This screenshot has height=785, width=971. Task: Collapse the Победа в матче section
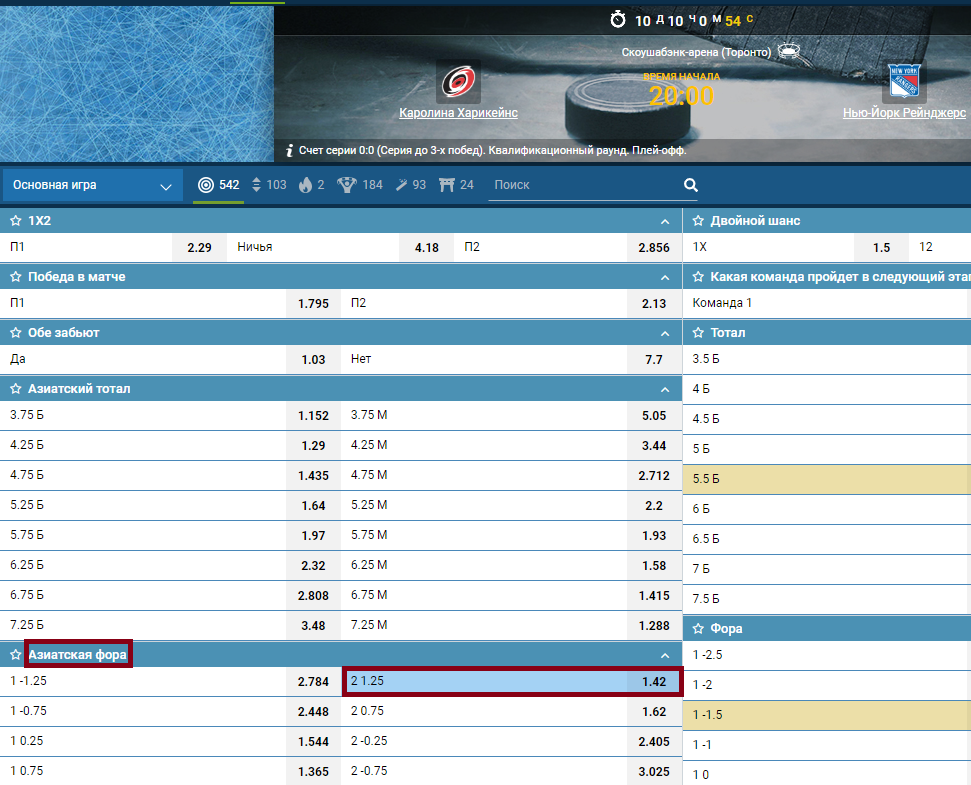(x=665, y=277)
